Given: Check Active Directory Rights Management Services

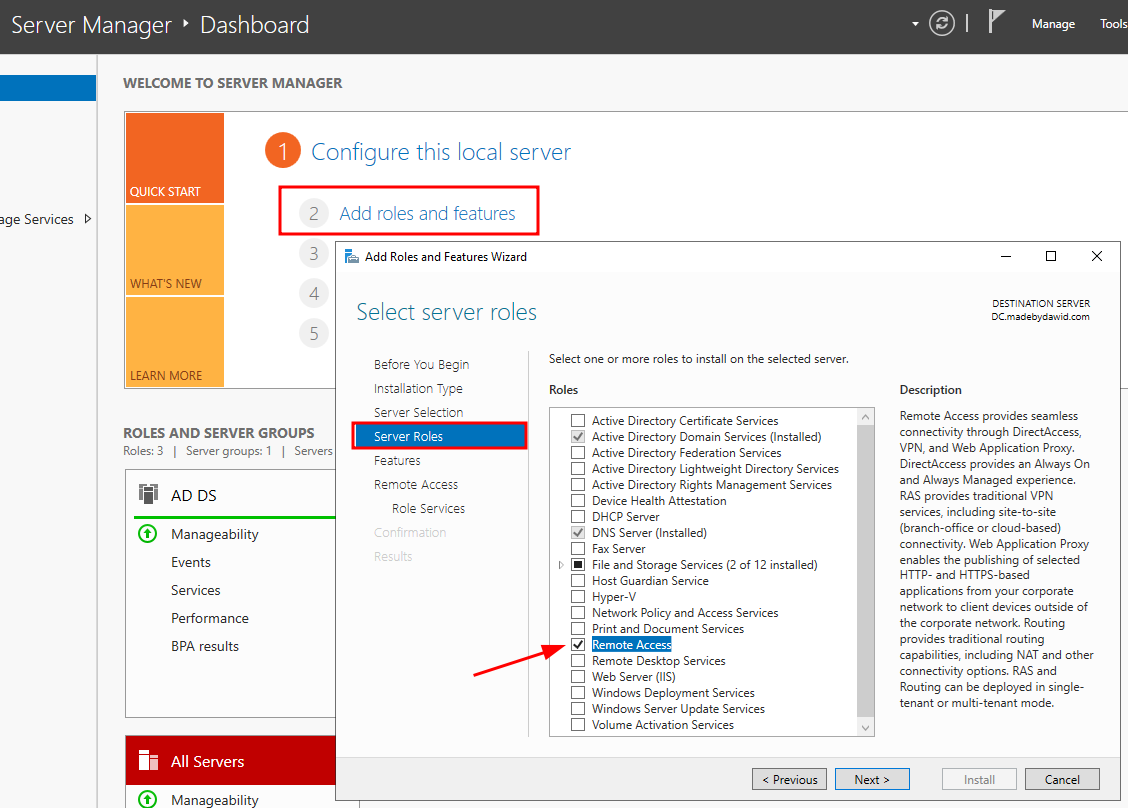Looking at the screenshot, I should pyautogui.click(x=578, y=485).
